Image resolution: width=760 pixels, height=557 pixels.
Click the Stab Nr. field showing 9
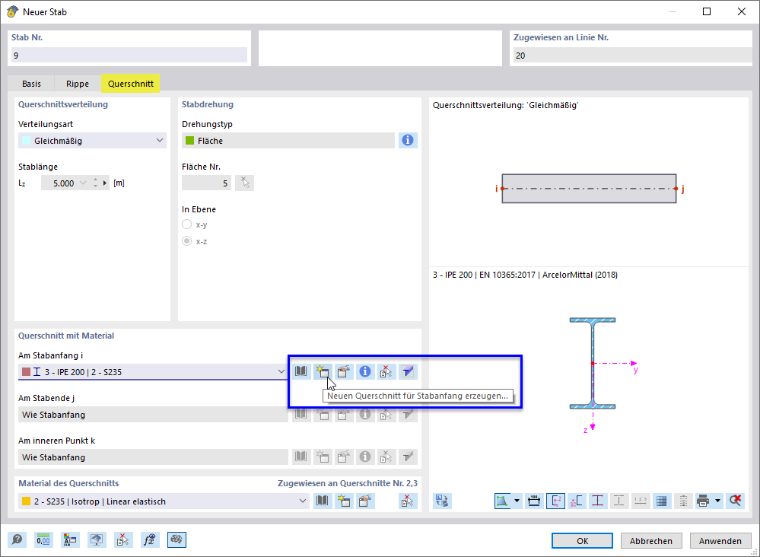(129, 55)
